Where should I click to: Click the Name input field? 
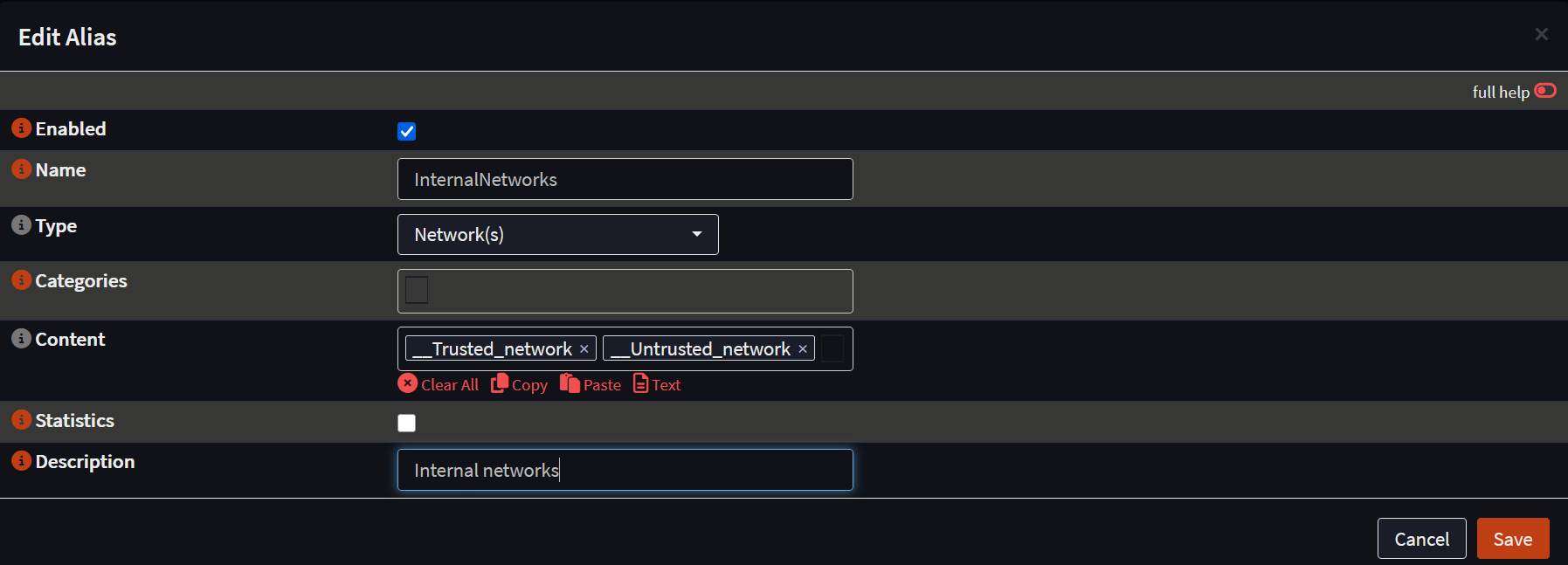click(625, 179)
